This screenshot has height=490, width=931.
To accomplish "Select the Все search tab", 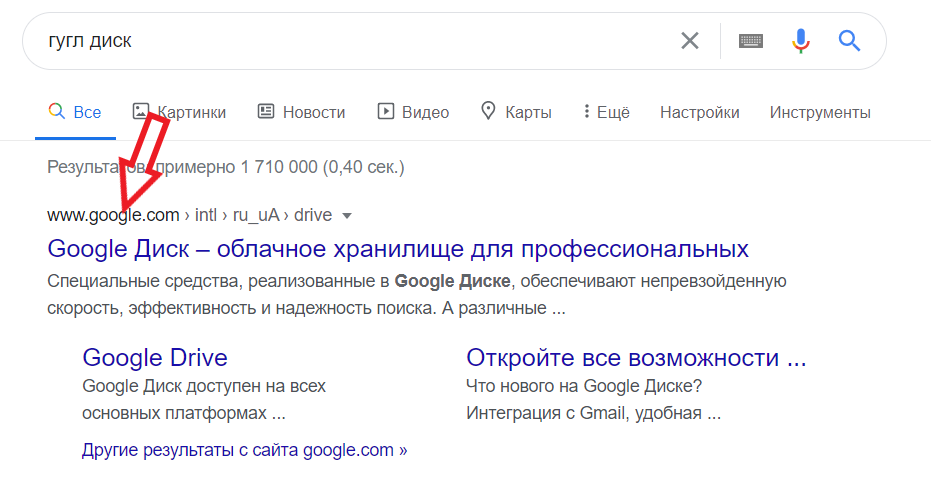I will tap(75, 112).
